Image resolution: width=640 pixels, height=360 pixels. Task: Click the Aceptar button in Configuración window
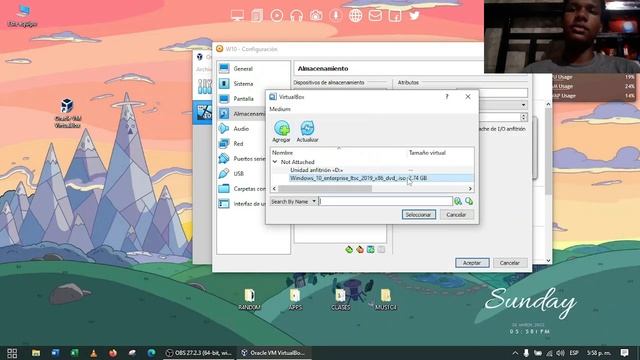[x=472, y=263]
